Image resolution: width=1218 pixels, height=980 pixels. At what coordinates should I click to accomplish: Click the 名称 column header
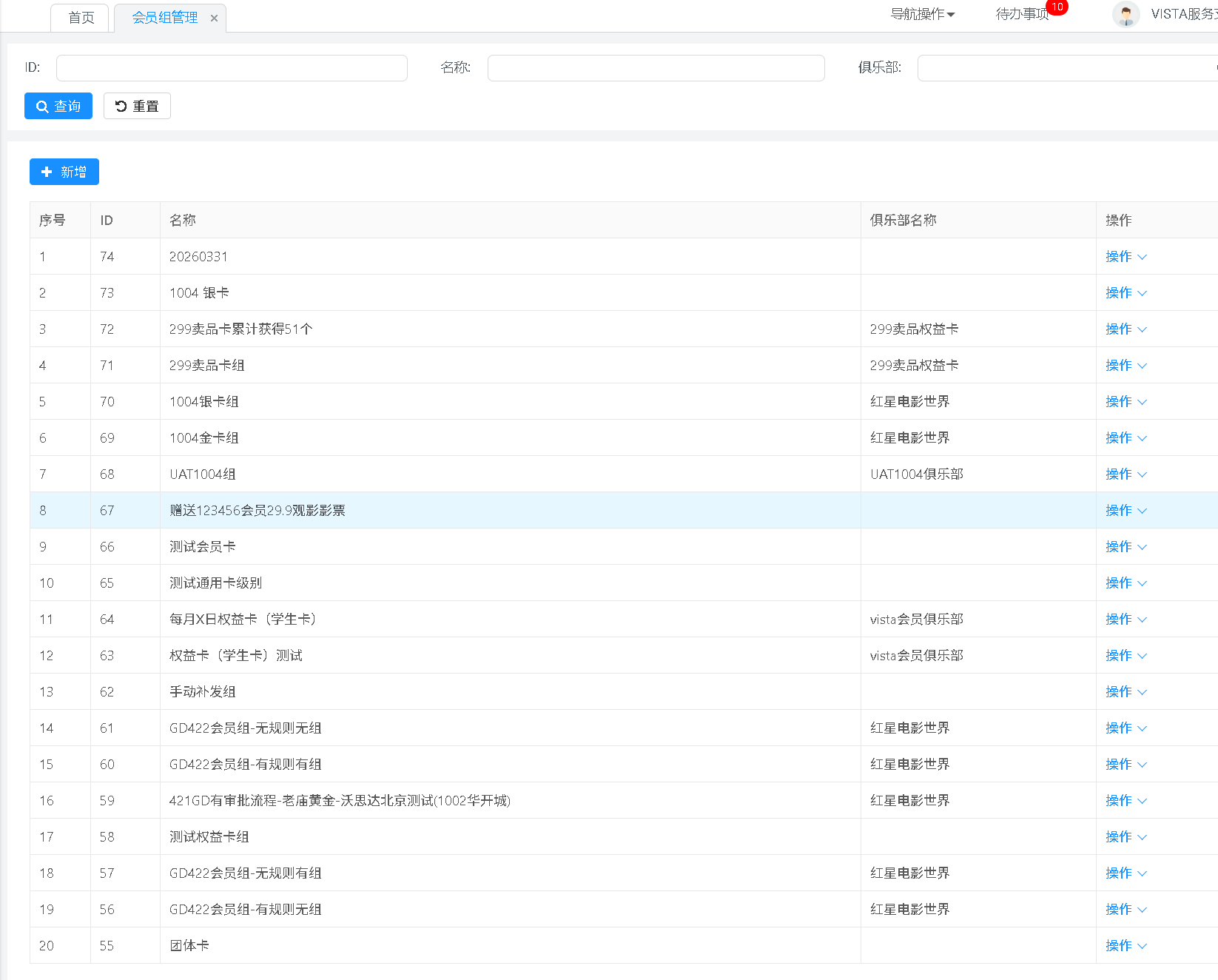(x=511, y=221)
